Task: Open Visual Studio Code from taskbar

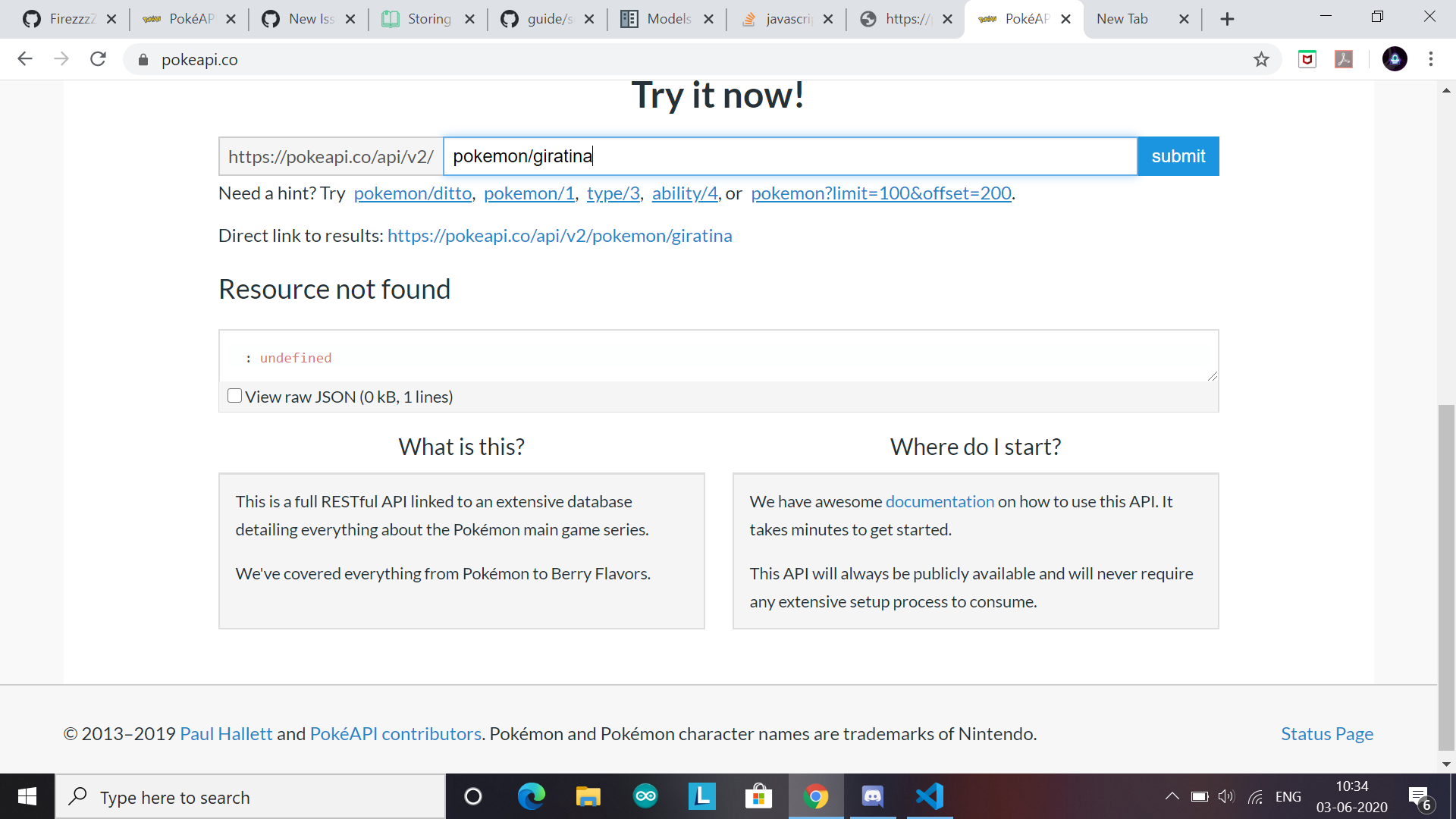Action: [930, 796]
